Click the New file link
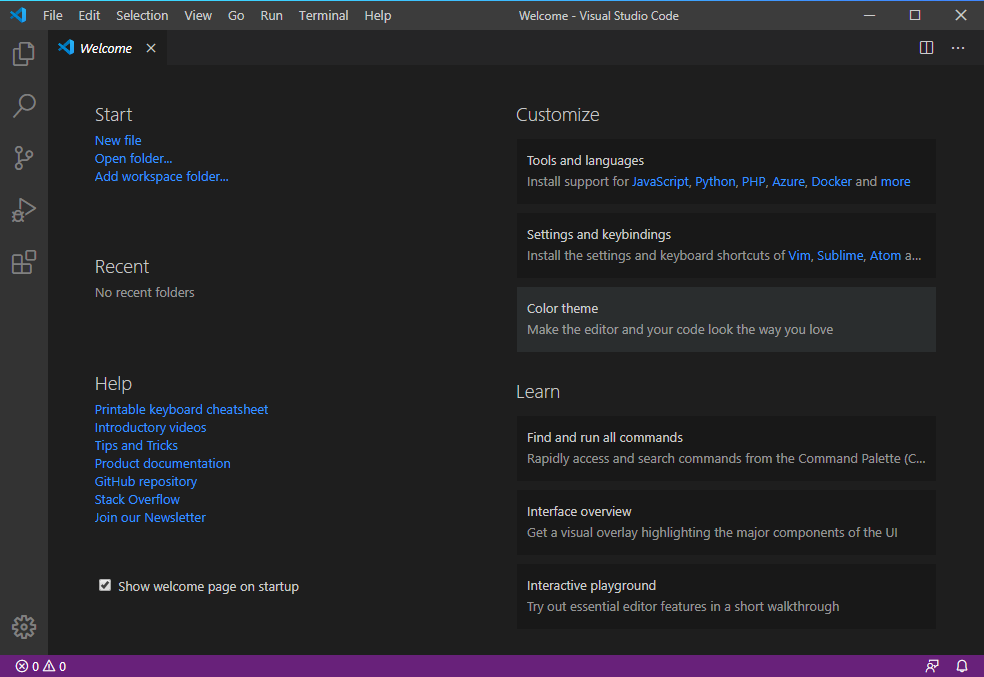The height and width of the screenshot is (677, 984). click(118, 141)
